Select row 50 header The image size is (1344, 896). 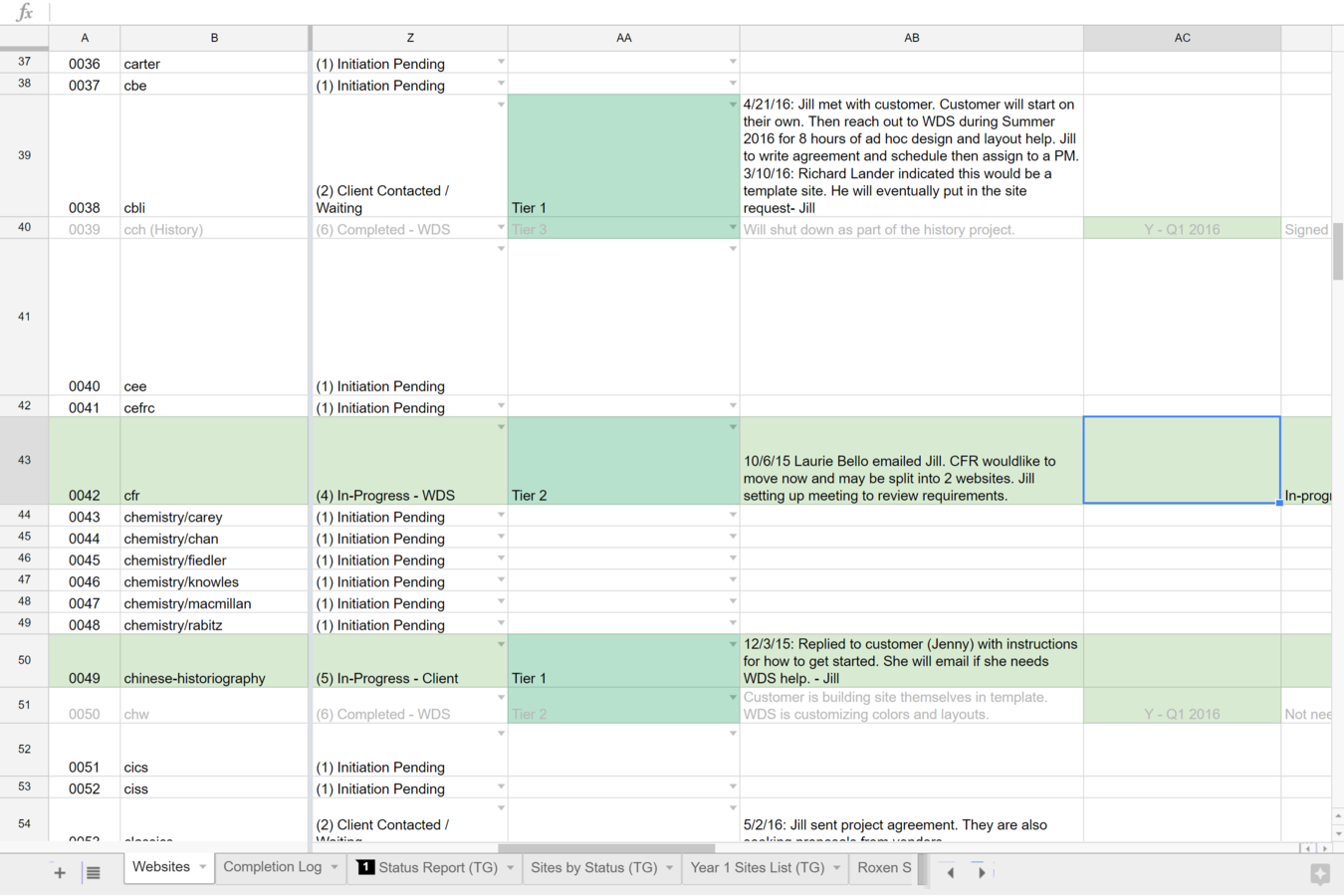[24, 660]
